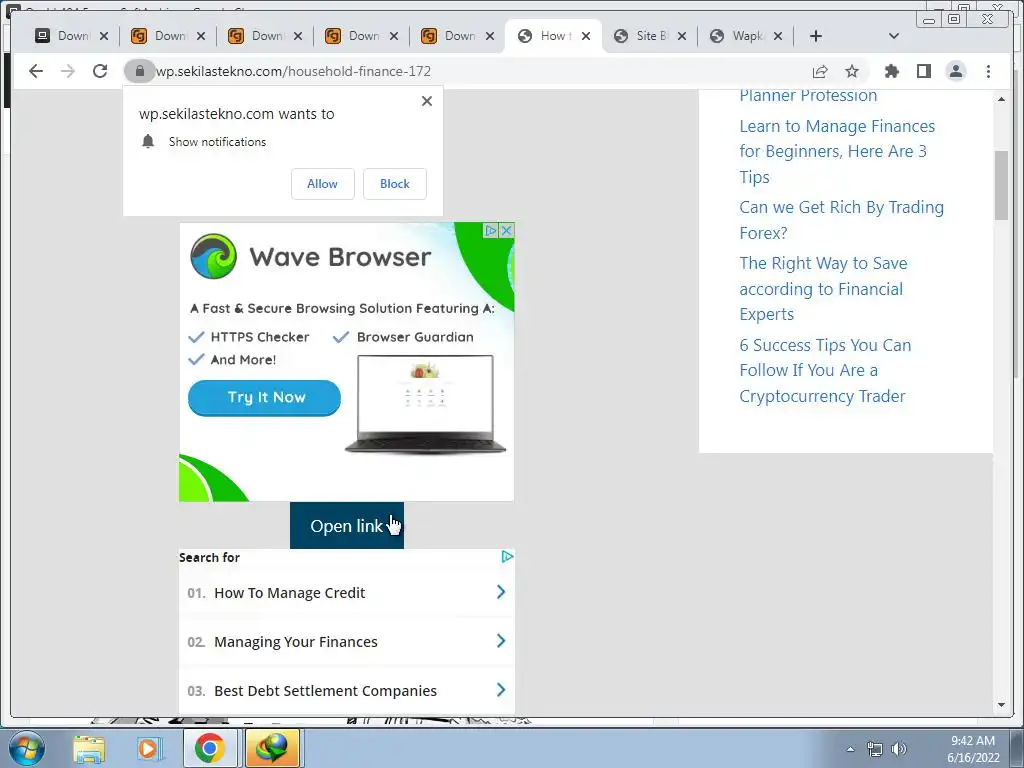Click the page scroll down arrow
Image resolution: width=1024 pixels, height=768 pixels.
[x=1001, y=705]
